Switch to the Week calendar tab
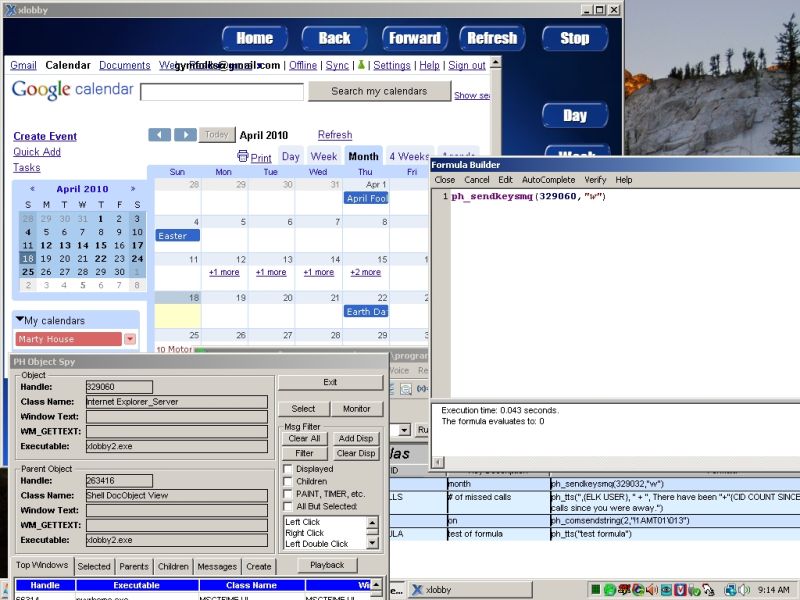This screenshot has height=600, width=800. click(323, 156)
